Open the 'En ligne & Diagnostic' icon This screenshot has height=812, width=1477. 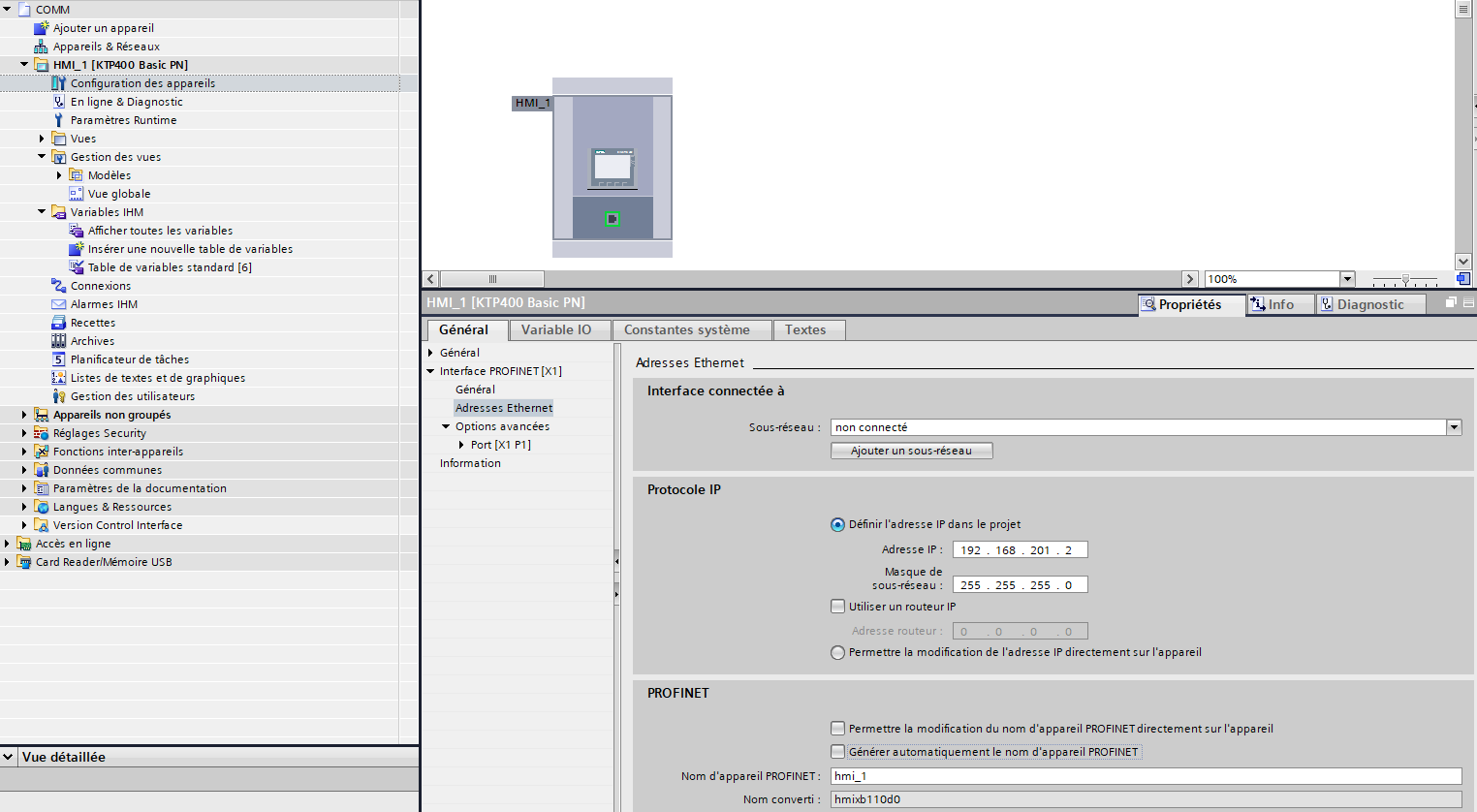coord(58,102)
